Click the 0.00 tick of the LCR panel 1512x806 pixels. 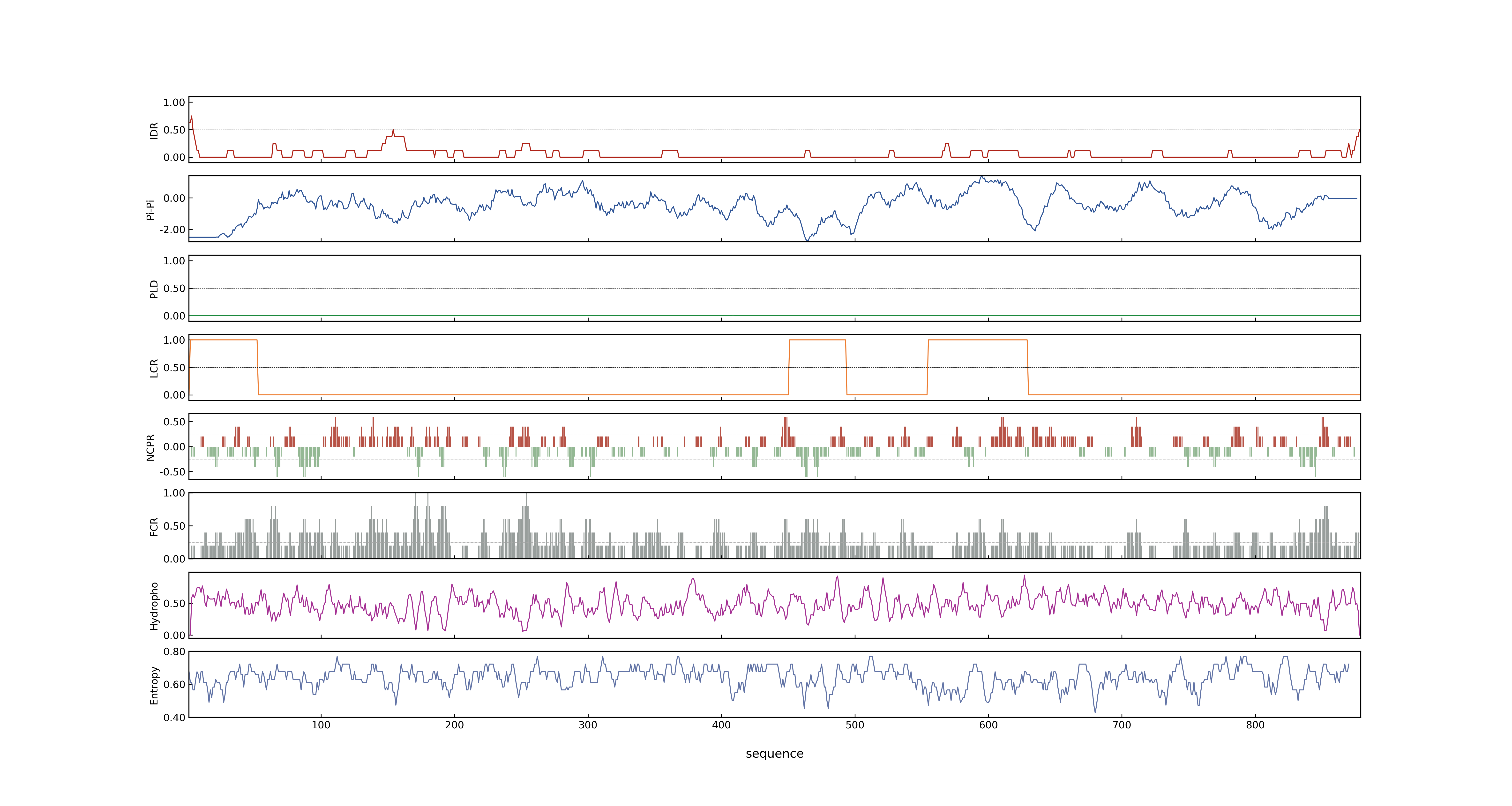(x=174, y=395)
